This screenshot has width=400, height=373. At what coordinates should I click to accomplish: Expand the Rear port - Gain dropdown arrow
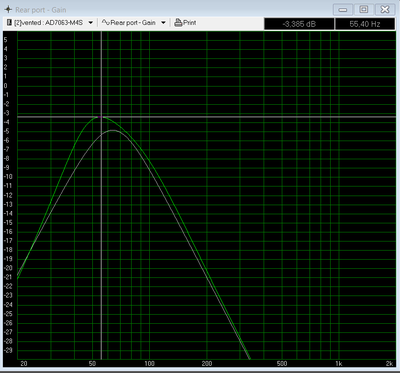(x=163, y=23)
